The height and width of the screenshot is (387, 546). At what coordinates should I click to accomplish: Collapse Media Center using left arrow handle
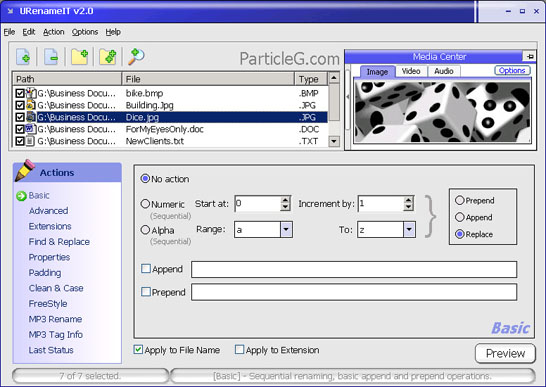[348, 97]
